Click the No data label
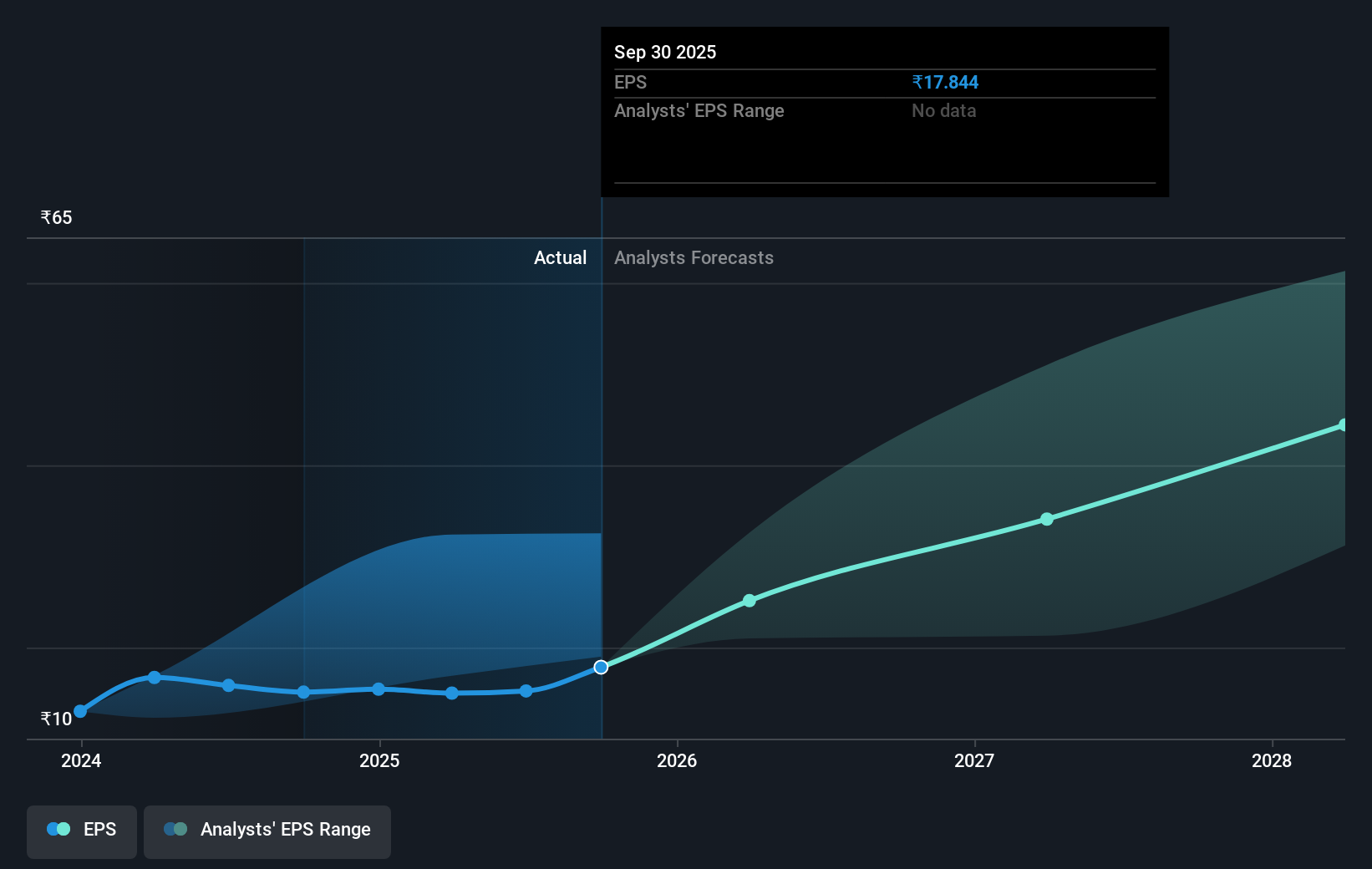Image resolution: width=1372 pixels, height=869 pixels. click(x=943, y=110)
